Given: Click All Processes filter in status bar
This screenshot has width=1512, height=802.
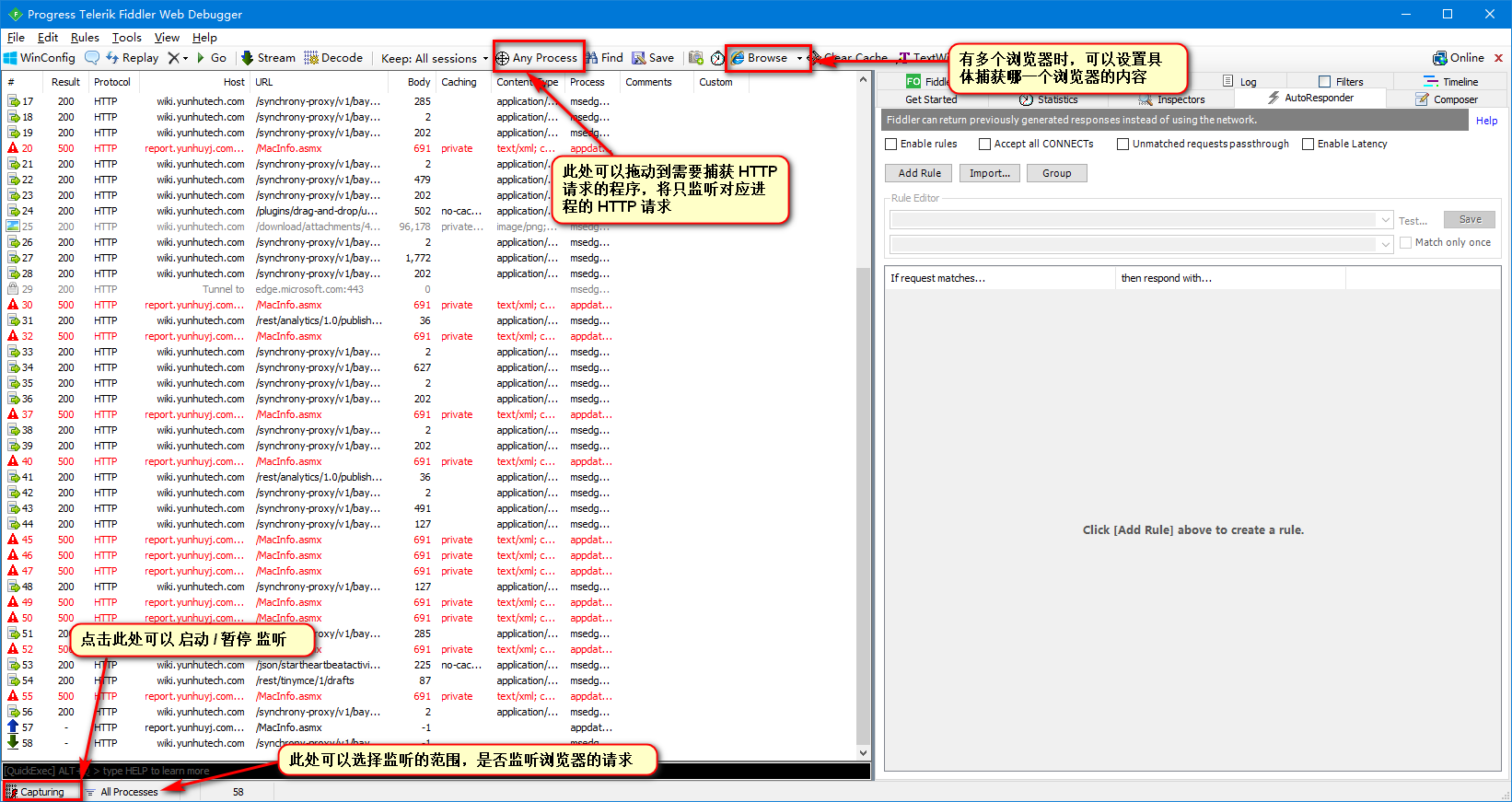Looking at the screenshot, I should pos(122,792).
